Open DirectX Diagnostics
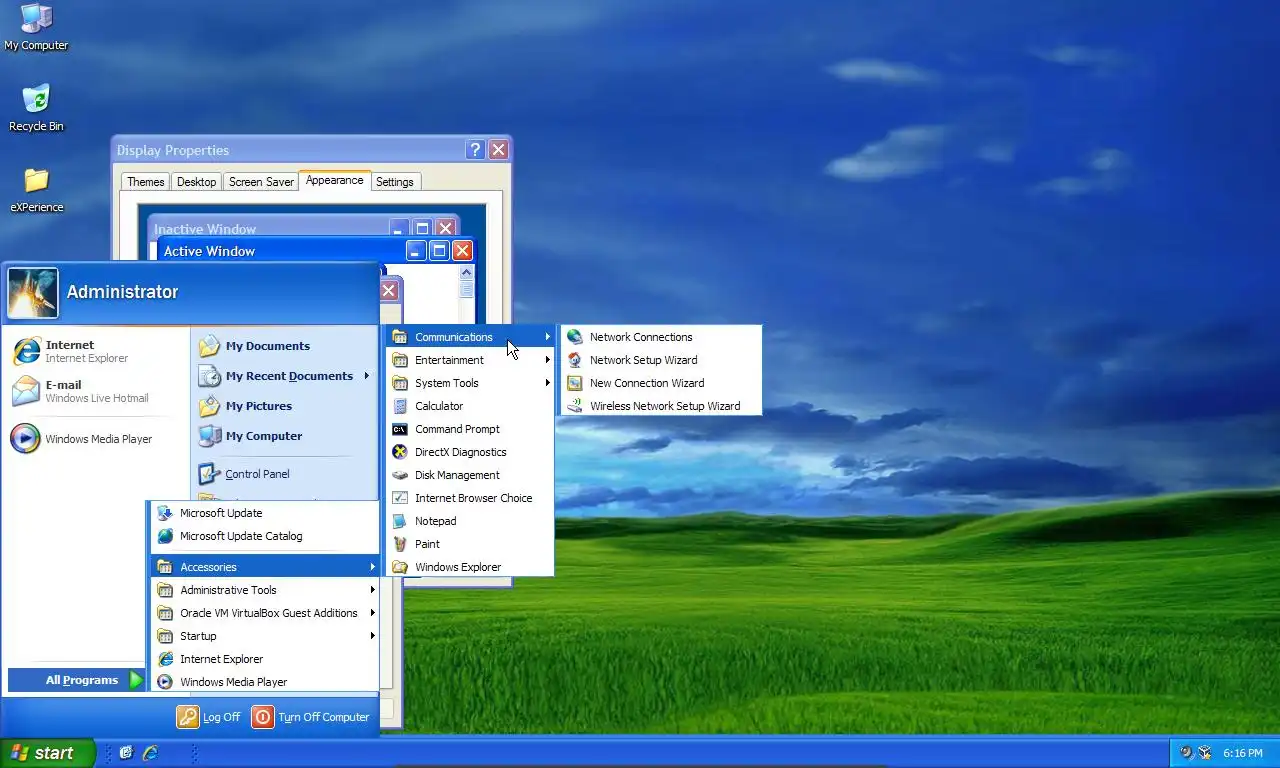The width and height of the screenshot is (1280, 768). tap(470, 452)
